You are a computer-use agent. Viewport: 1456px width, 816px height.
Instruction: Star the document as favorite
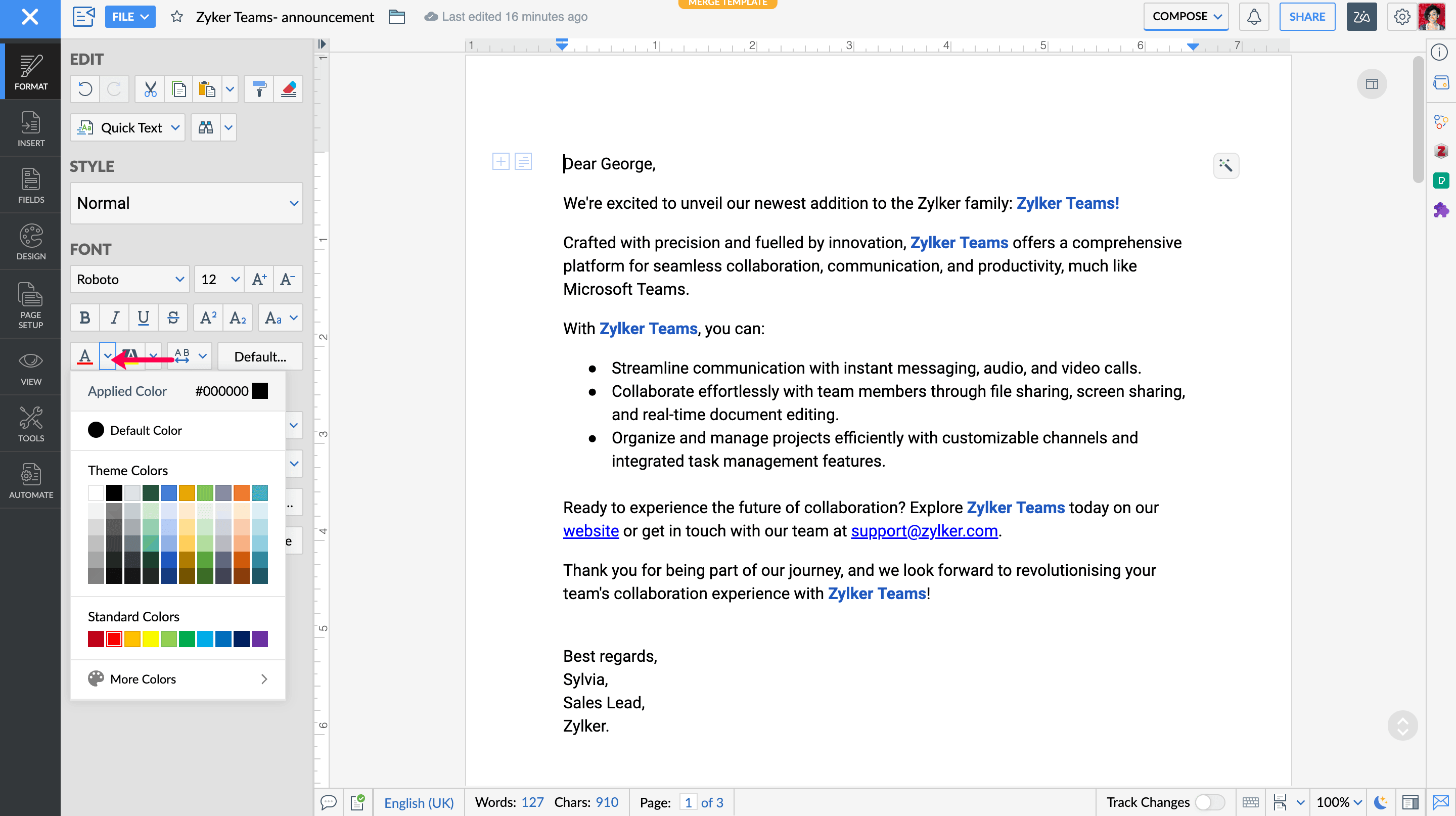click(x=177, y=17)
